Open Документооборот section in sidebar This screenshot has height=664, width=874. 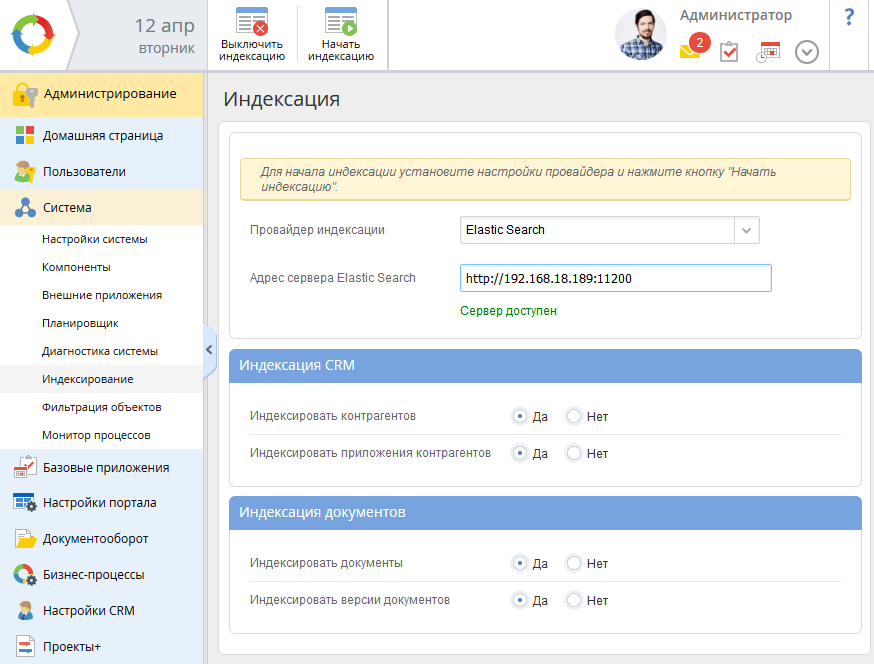[x=95, y=539]
